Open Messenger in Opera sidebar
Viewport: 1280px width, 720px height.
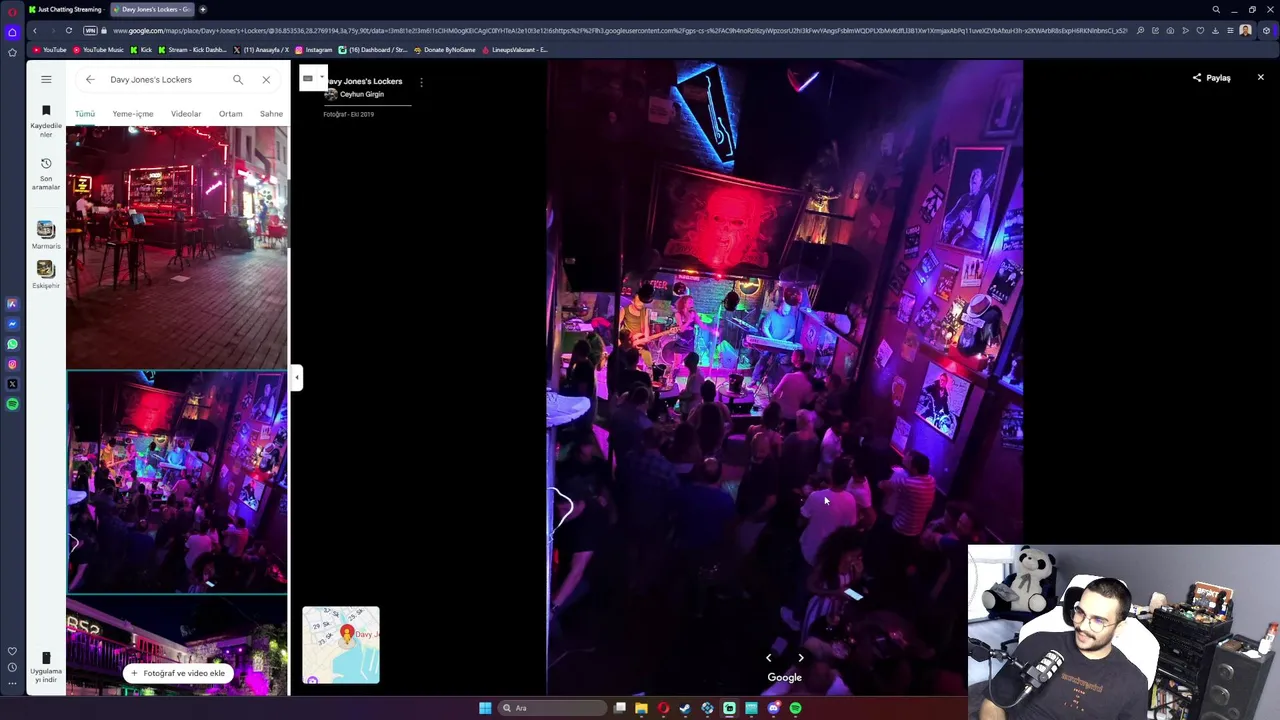tap(12, 324)
